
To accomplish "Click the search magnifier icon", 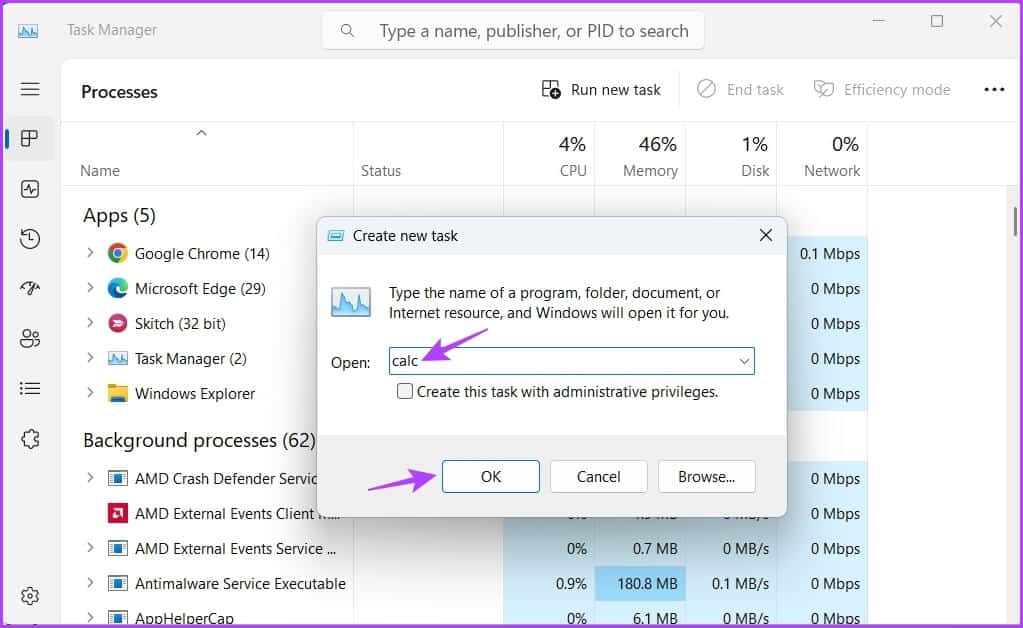I will click(x=347, y=31).
